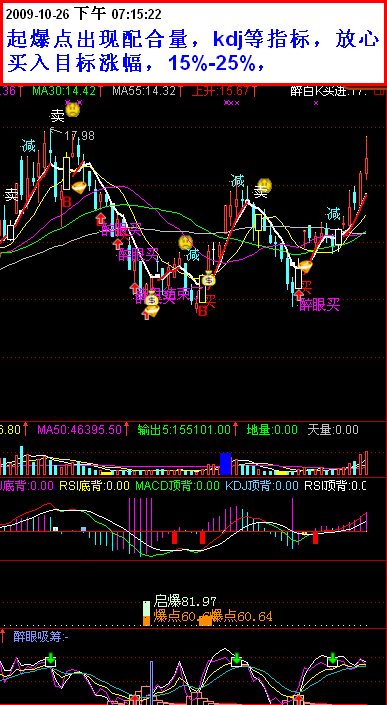Image resolution: width=387 pixels, height=705 pixels.
Task: Click the red B under the 17.98 peak candle
Action: click(67, 202)
